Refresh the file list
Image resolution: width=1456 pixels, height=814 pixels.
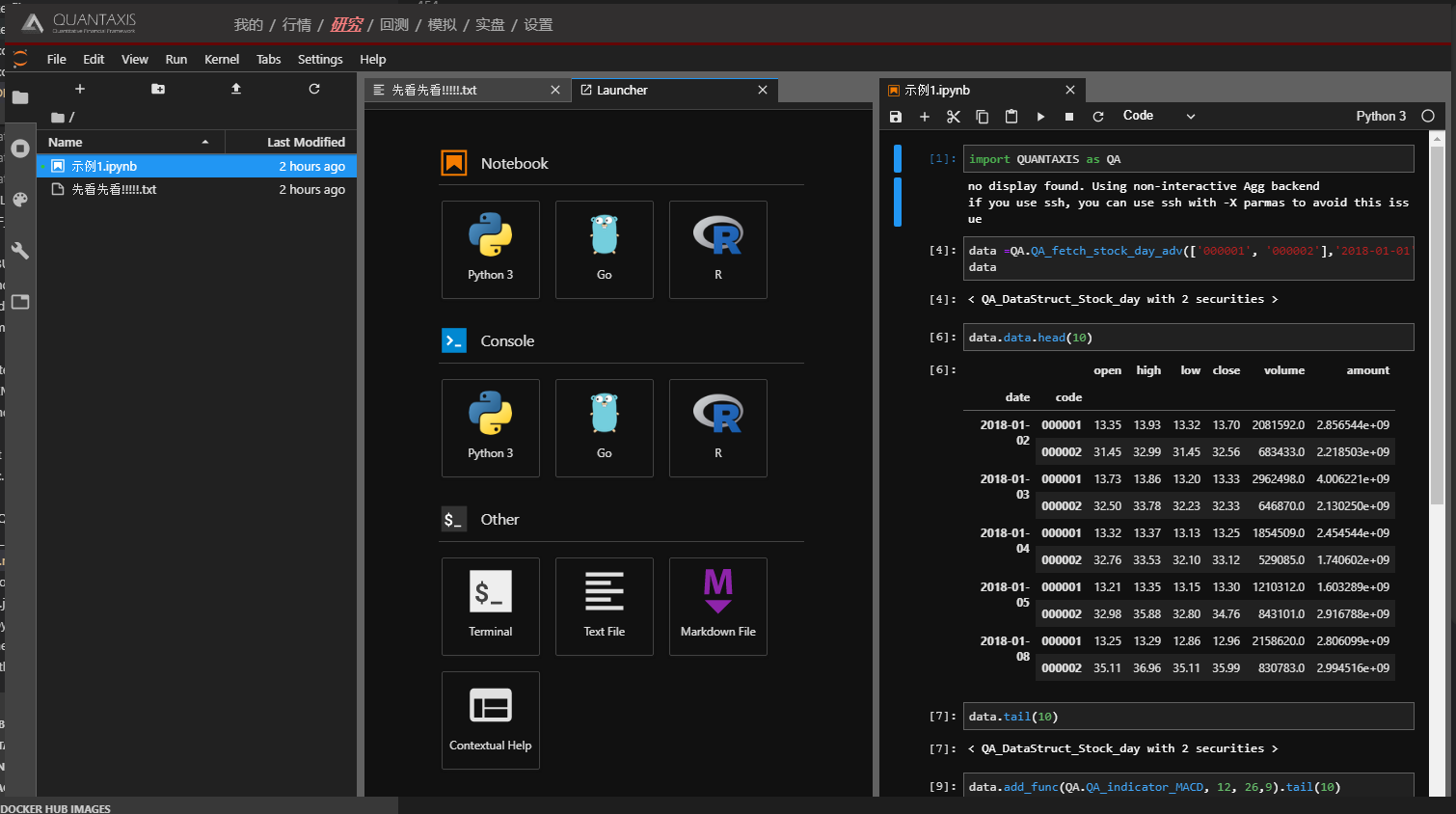tap(314, 89)
